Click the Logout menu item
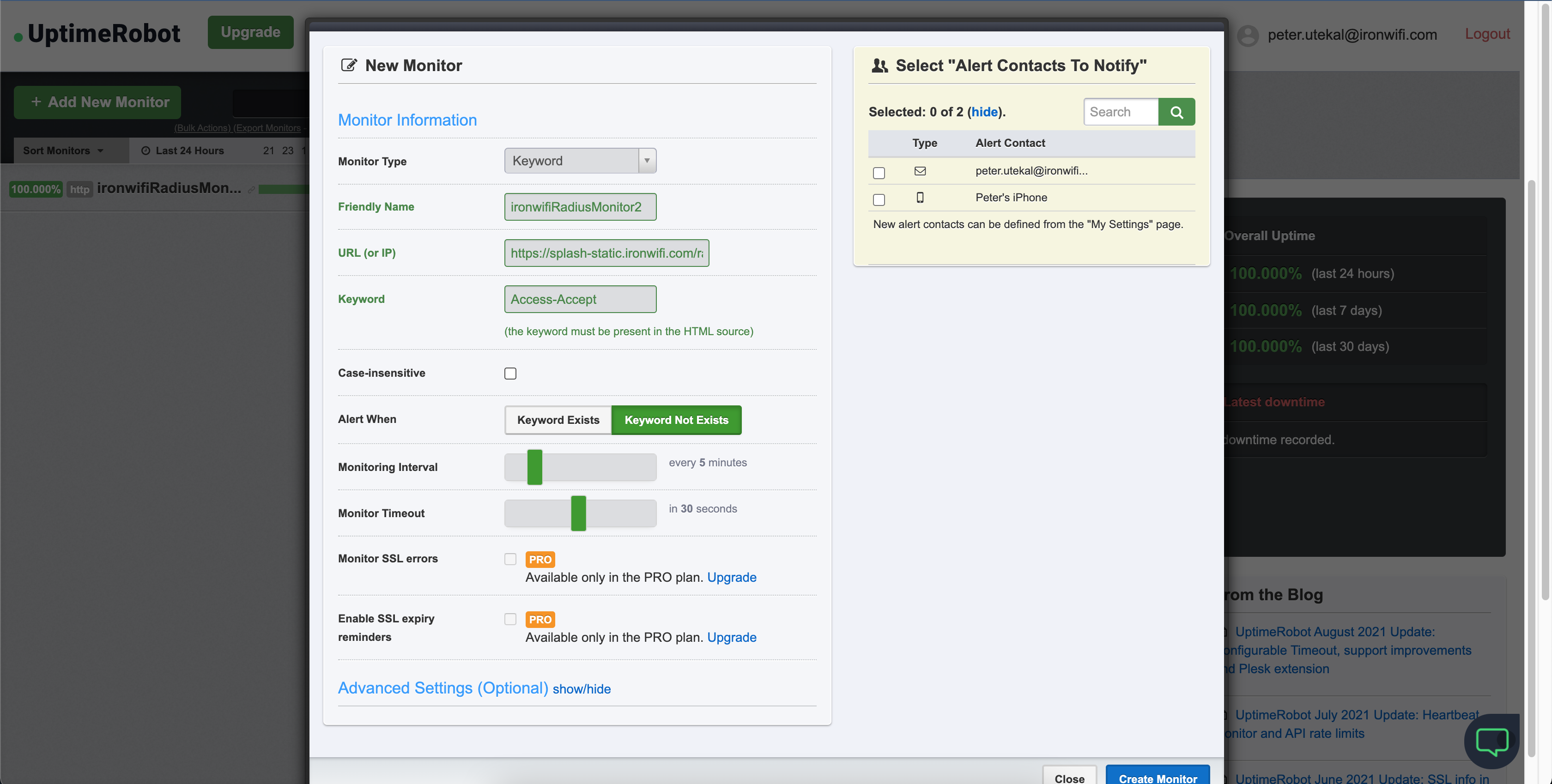Screen dimensions: 1552x784 pos(1487,34)
